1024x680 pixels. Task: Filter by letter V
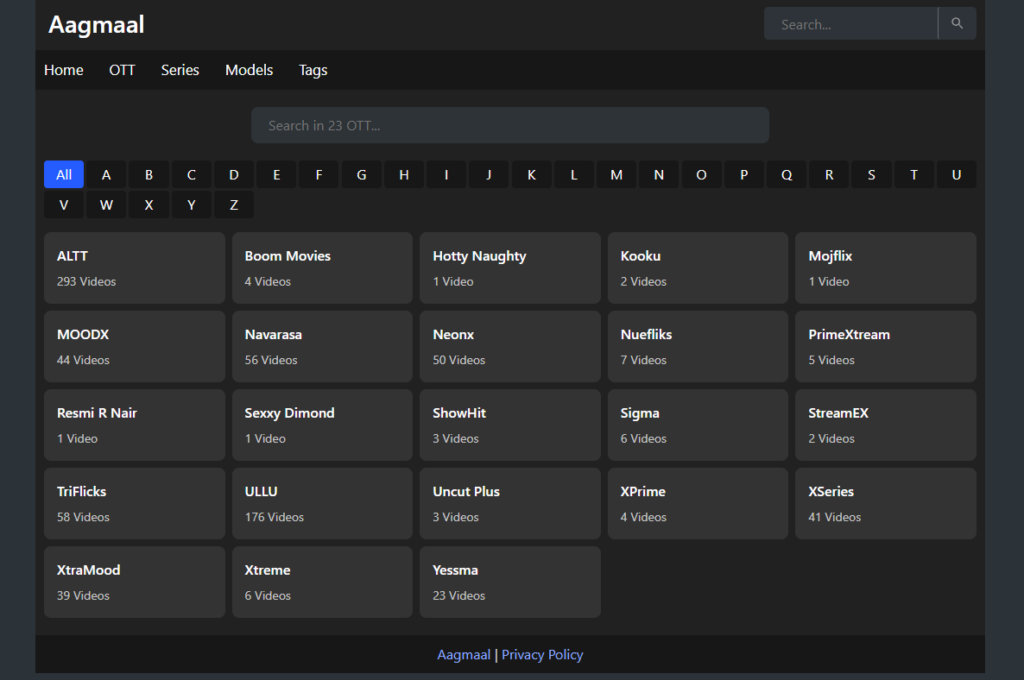pos(64,205)
